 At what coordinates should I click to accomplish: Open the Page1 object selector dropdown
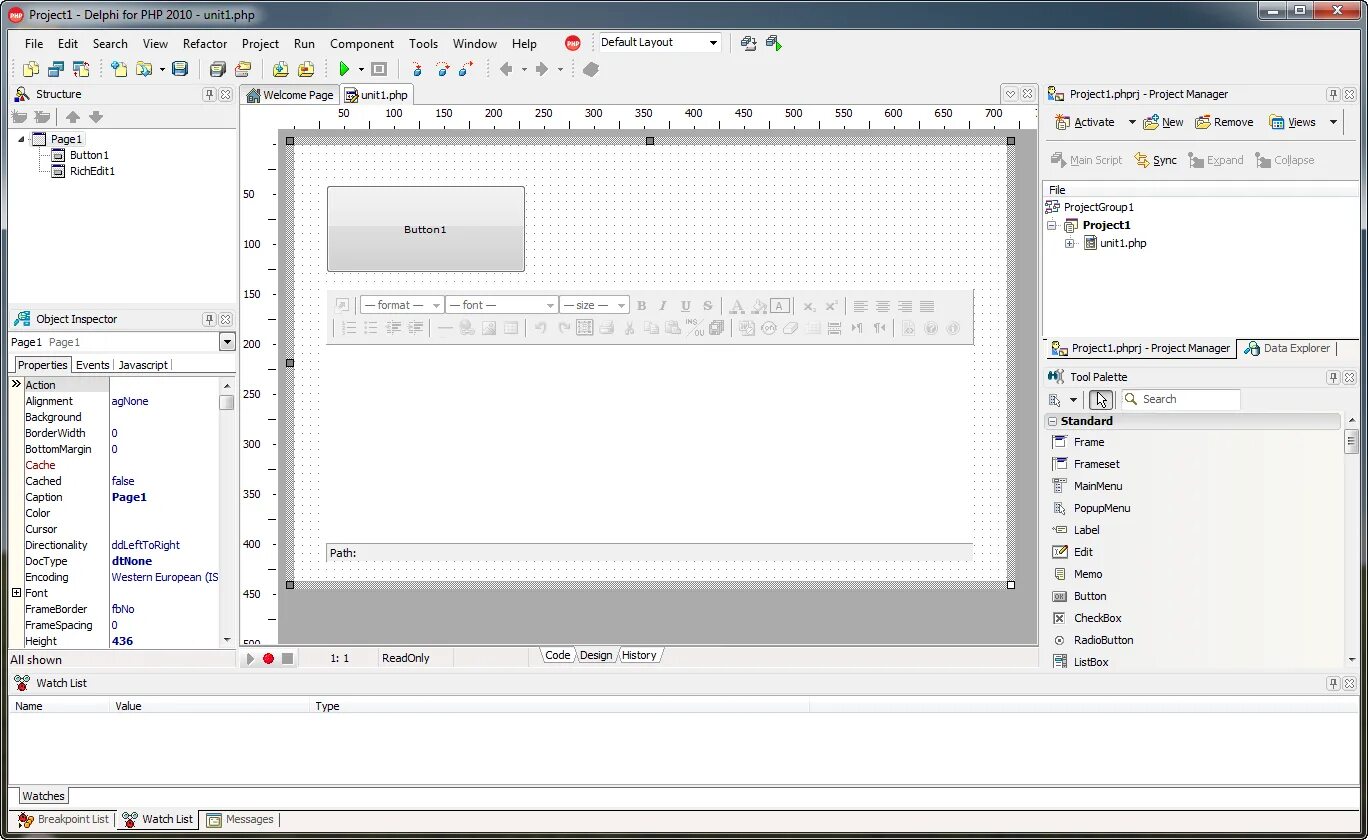click(x=227, y=342)
